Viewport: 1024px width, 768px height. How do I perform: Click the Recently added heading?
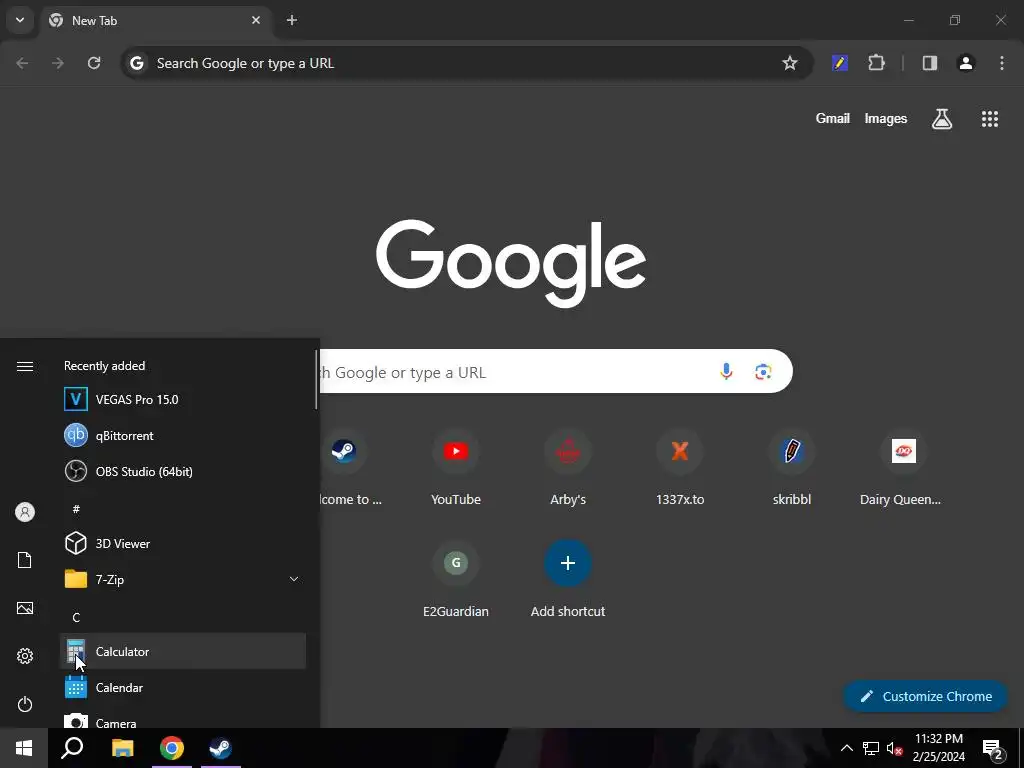point(104,366)
